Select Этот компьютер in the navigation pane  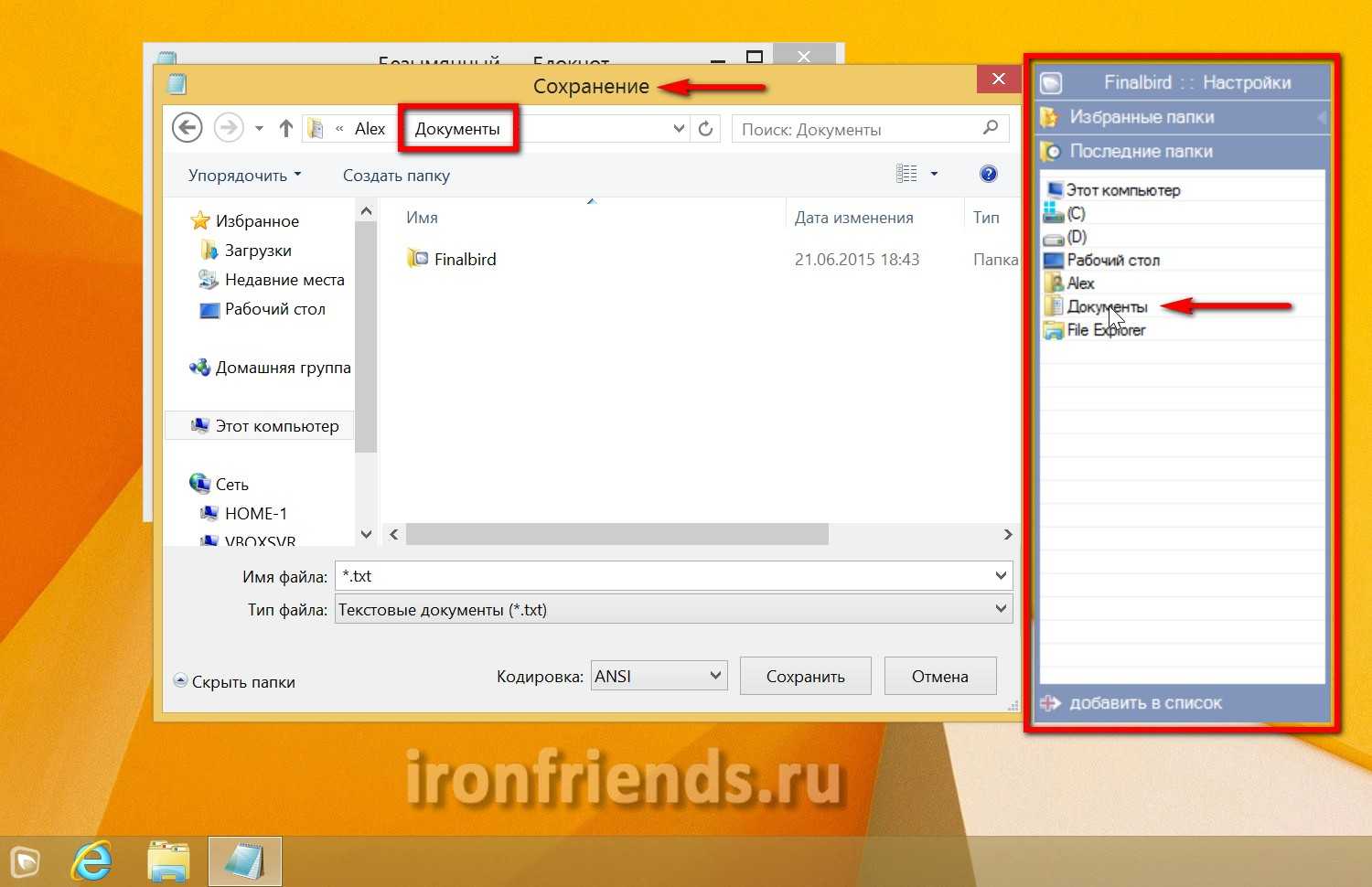coord(260,426)
